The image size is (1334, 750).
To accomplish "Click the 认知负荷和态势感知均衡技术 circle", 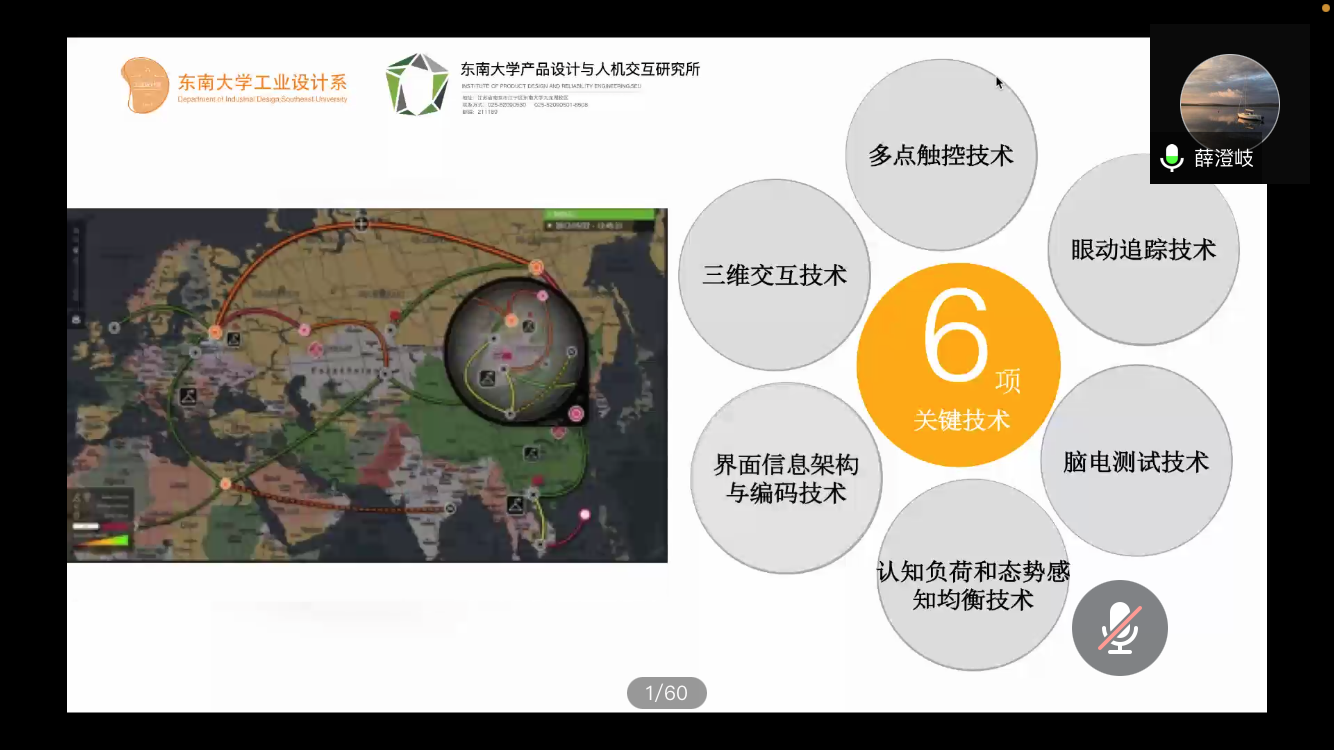I will pos(973,575).
